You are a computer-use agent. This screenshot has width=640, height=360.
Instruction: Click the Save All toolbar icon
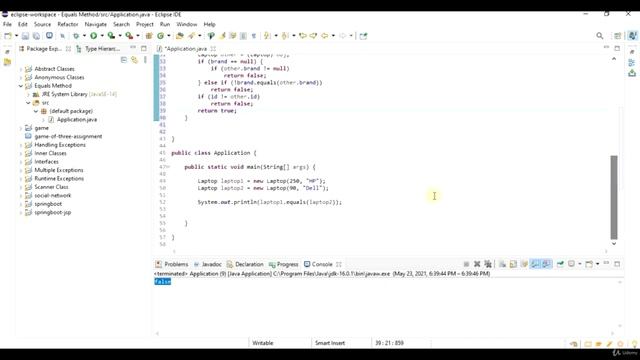coord(36,36)
